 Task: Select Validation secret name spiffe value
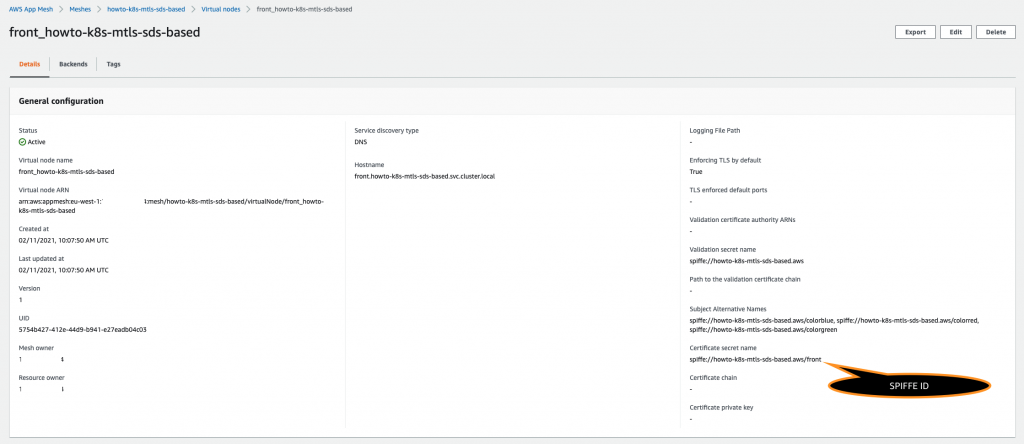click(746, 261)
